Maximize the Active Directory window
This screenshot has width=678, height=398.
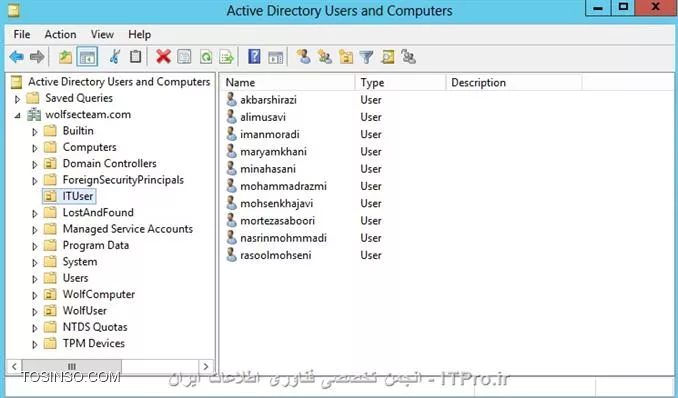[623, 8]
